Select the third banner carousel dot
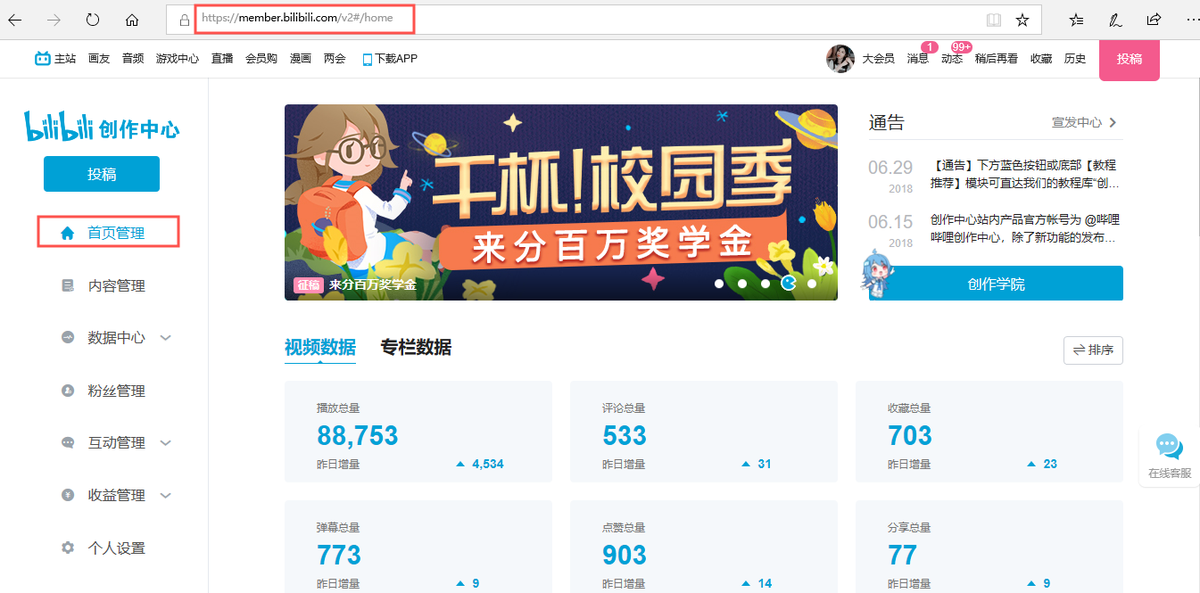Image resolution: width=1200 pixels, height=593 pixels. click(x=765, y=284)
